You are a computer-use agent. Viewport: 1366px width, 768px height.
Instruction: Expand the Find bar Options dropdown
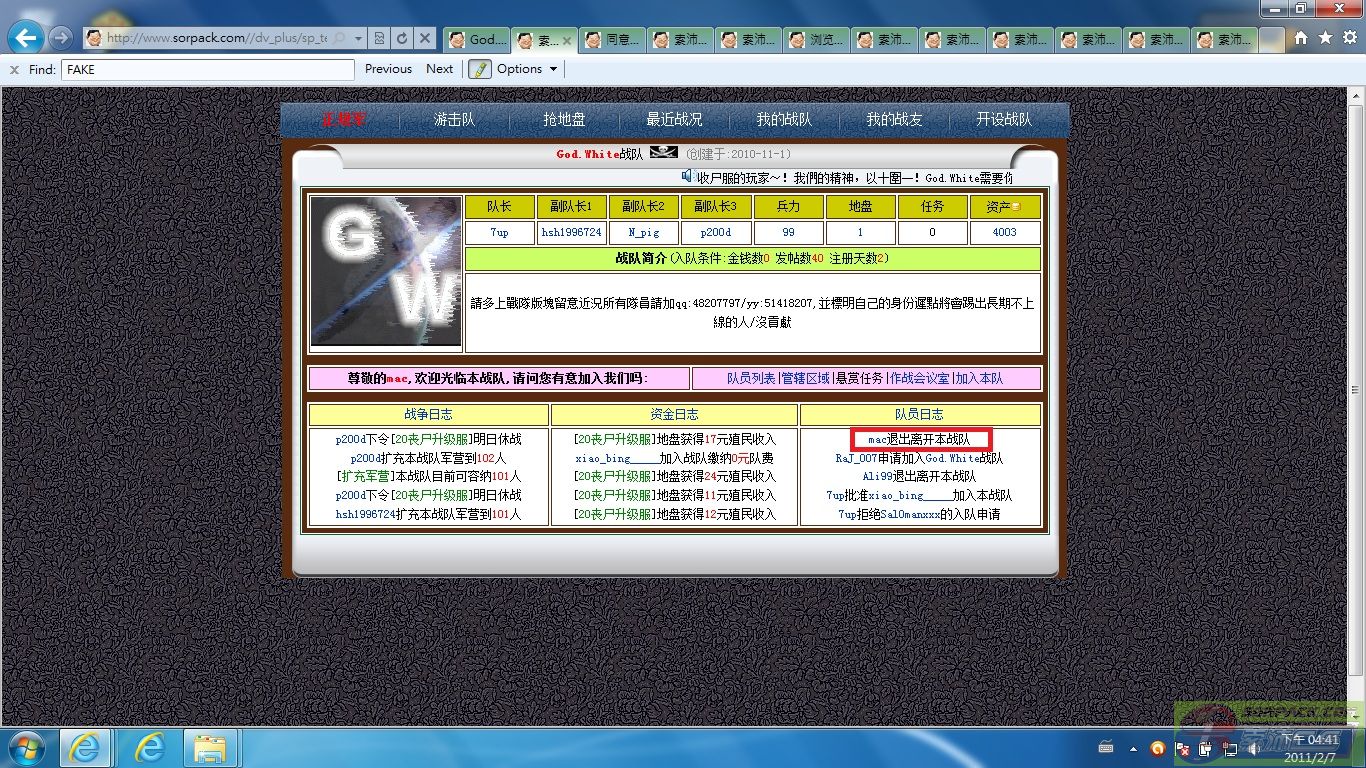tap(529, 69)
